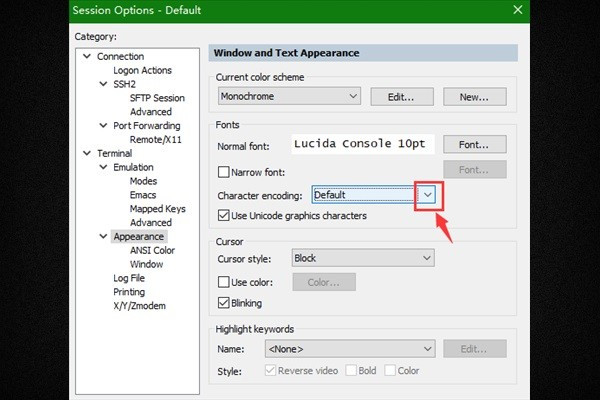Screen dimensions: 600x400
Task: Open the Character encoding dropdown
Action: coord(427,195)
